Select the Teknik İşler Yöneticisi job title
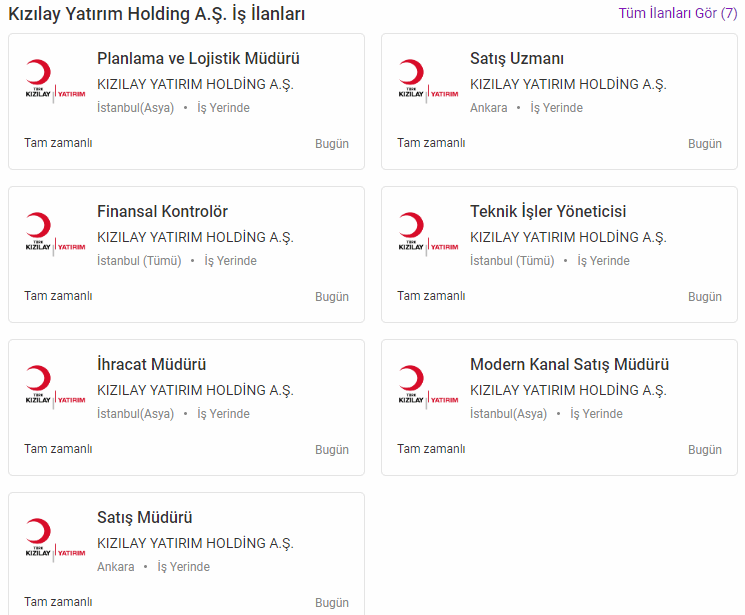 coord(548,212)
